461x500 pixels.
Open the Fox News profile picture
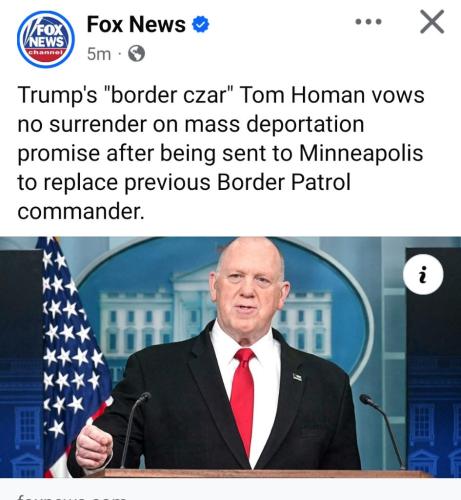click(46, 39)
